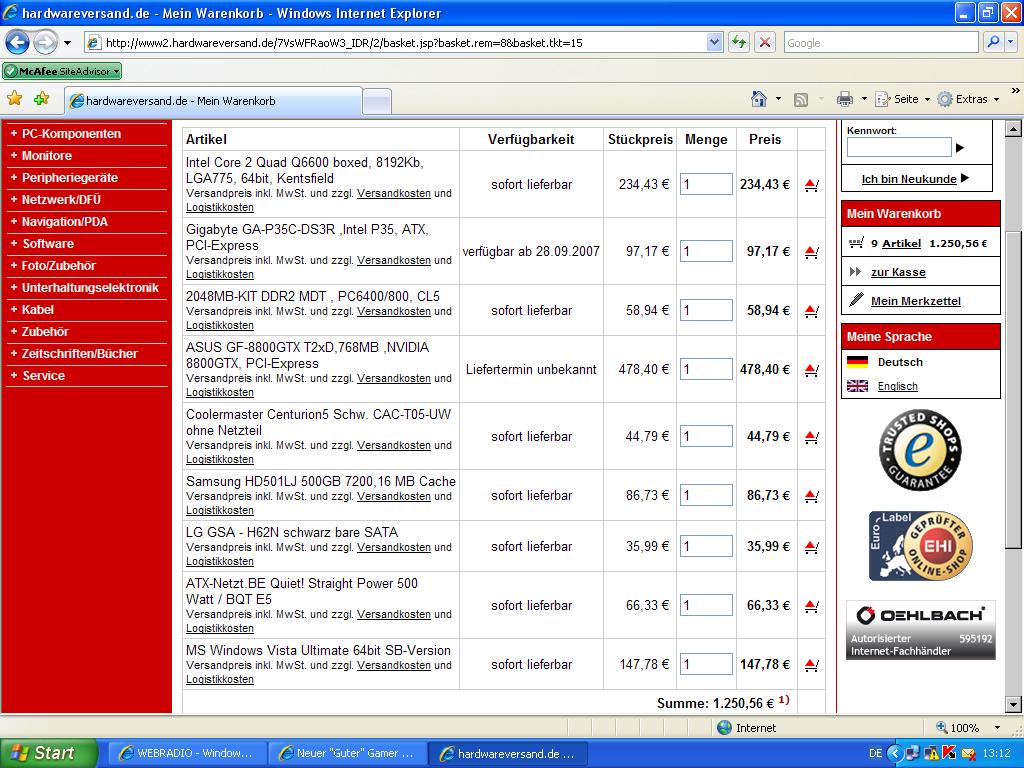Stop loading with the red X icon
Image resolution: width=1024 pixels, height=768 pixels.
pos(765,43)
